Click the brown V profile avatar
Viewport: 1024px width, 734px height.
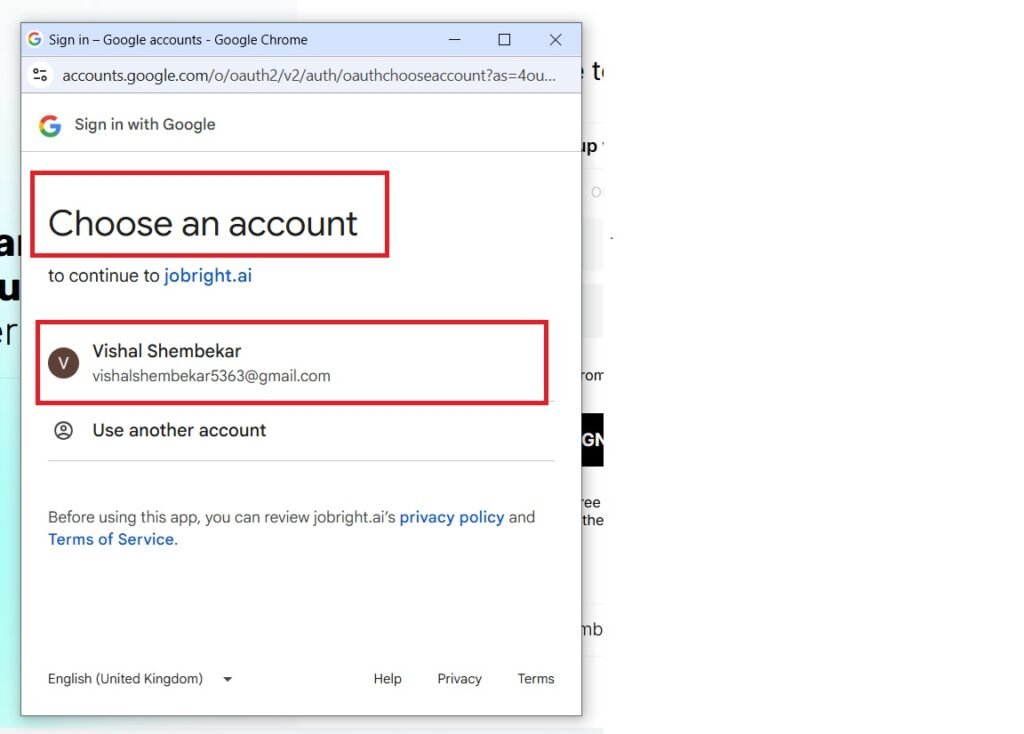pyautogui.click(x=63, y=363)
